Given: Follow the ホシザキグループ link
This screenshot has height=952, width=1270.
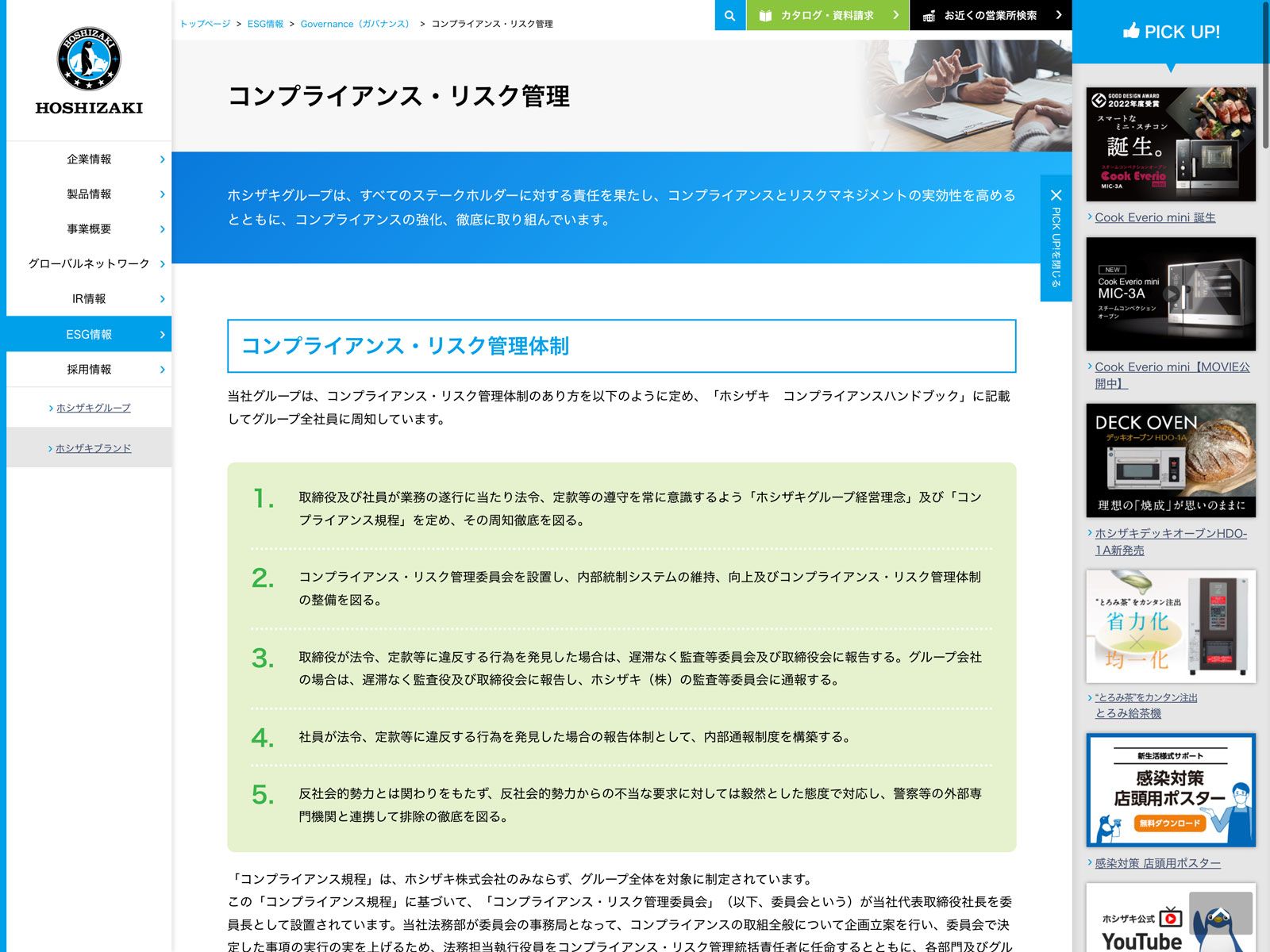Looking at the screenshot, I should tap(93, 408).
